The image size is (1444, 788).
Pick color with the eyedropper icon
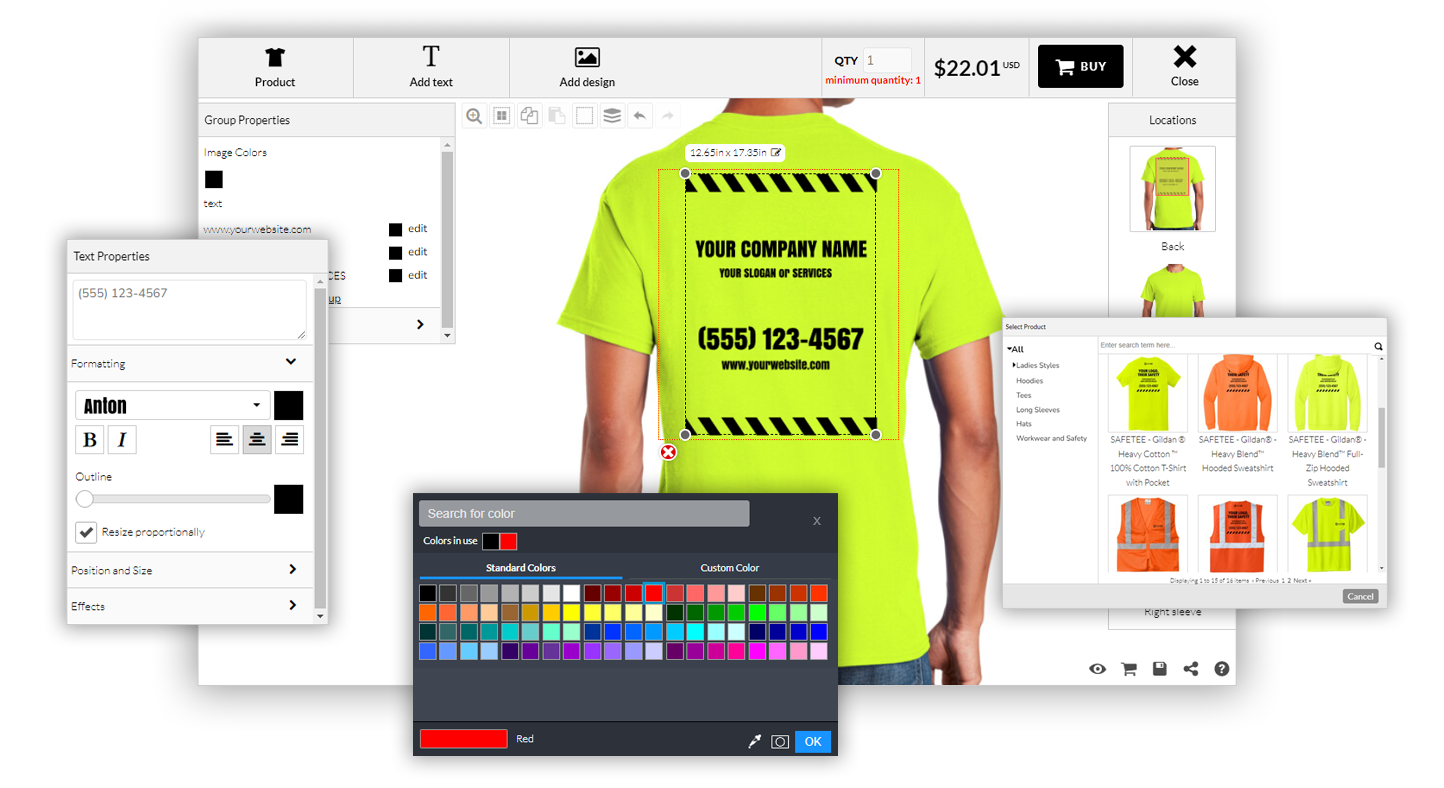755,741
